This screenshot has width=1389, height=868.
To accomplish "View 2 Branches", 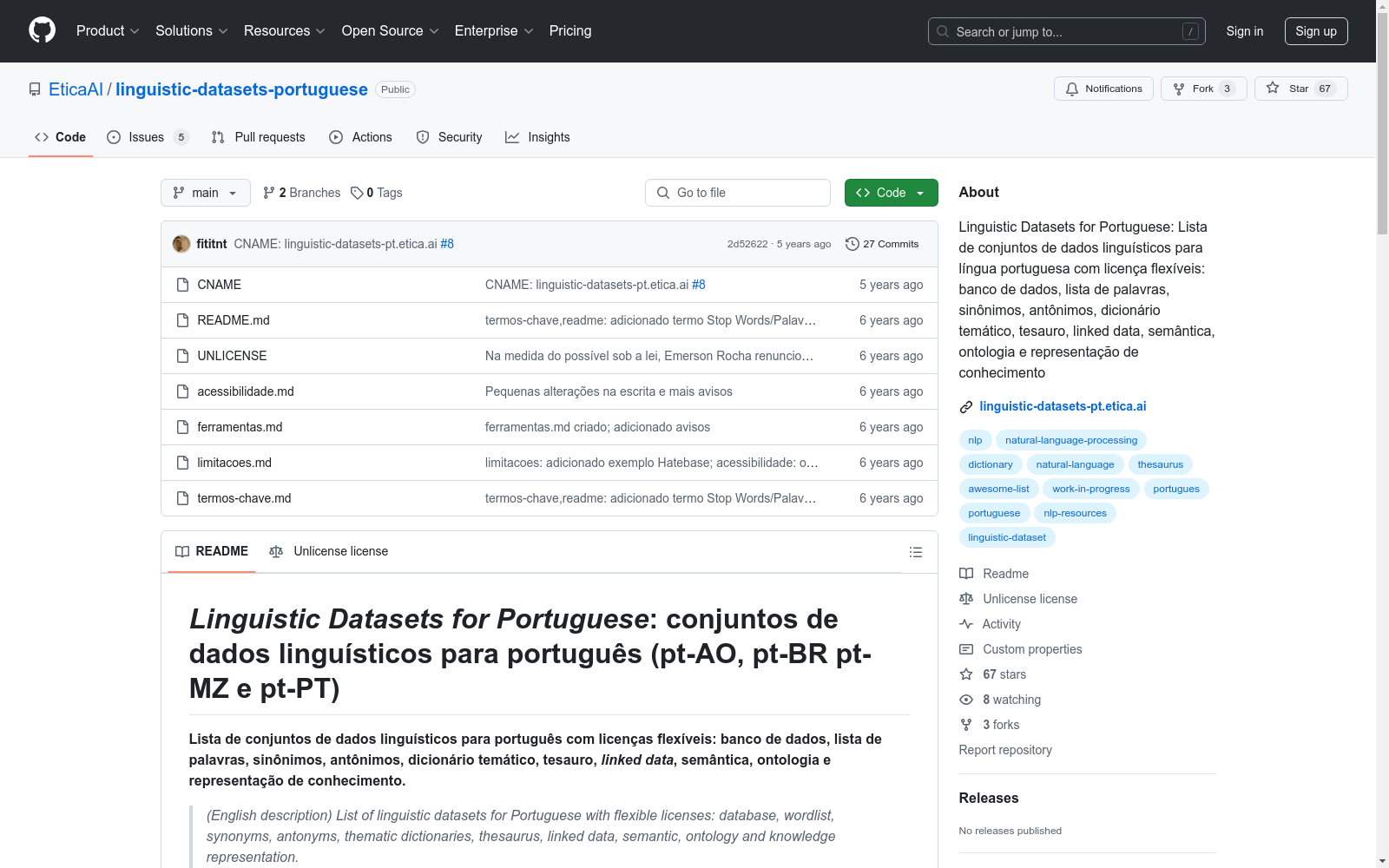I will point(302,193).
